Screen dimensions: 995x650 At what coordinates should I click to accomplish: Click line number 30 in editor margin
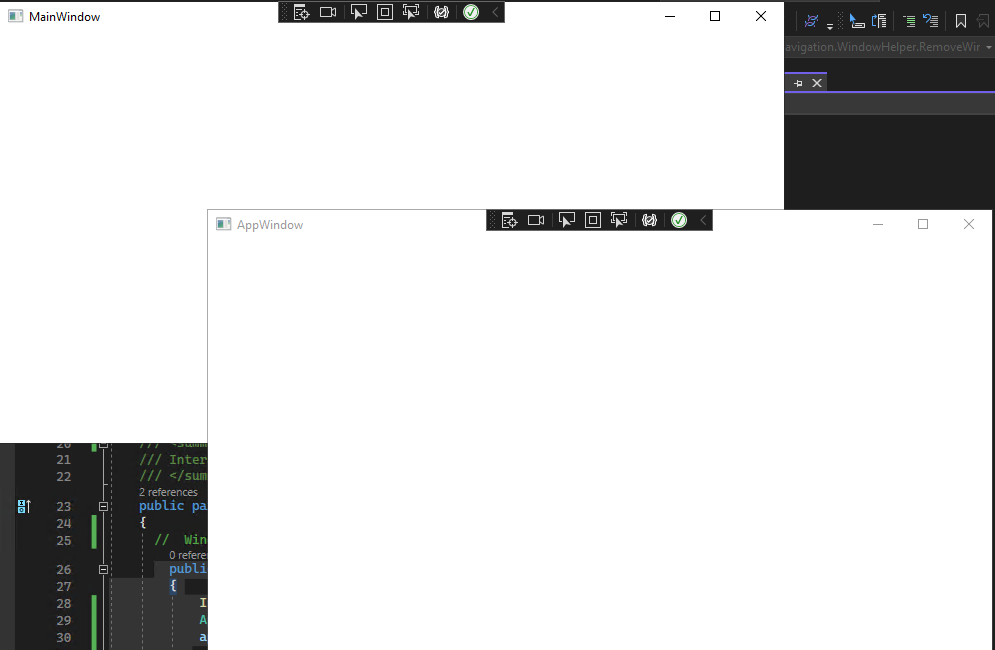coord(63,637)
